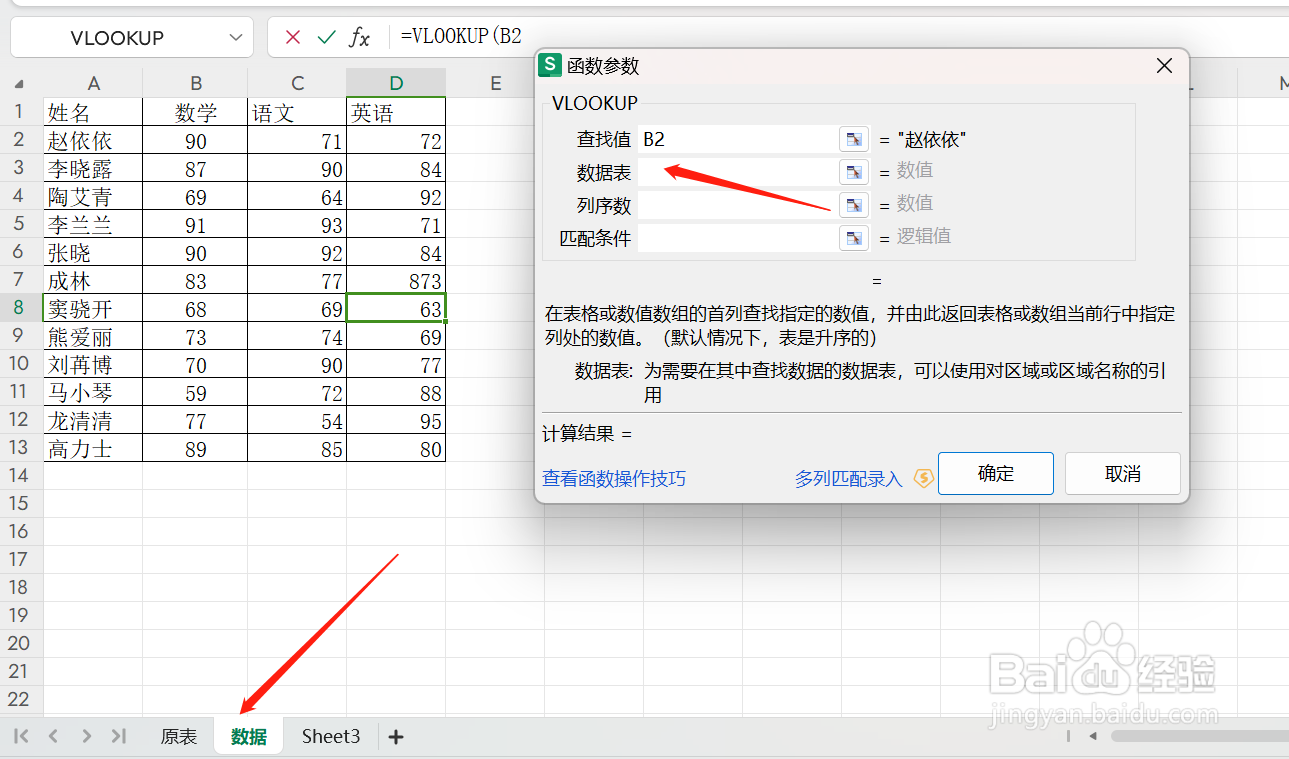Click range selector icon beside 匹配条件 field

852,238
